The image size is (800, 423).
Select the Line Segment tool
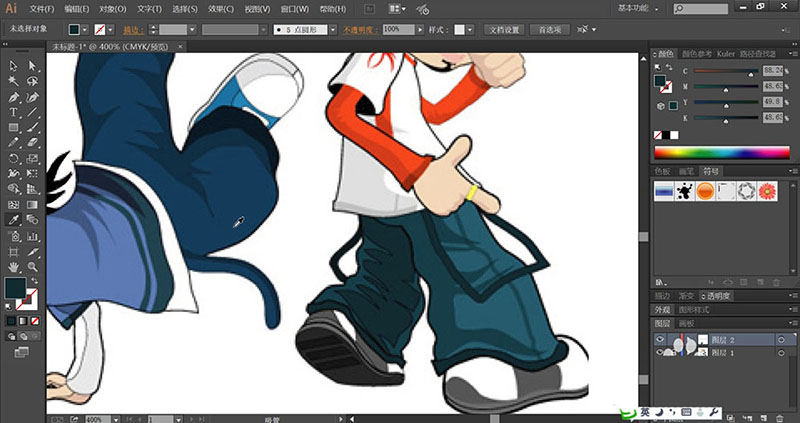pyautogui.click(x=32, y=112)
